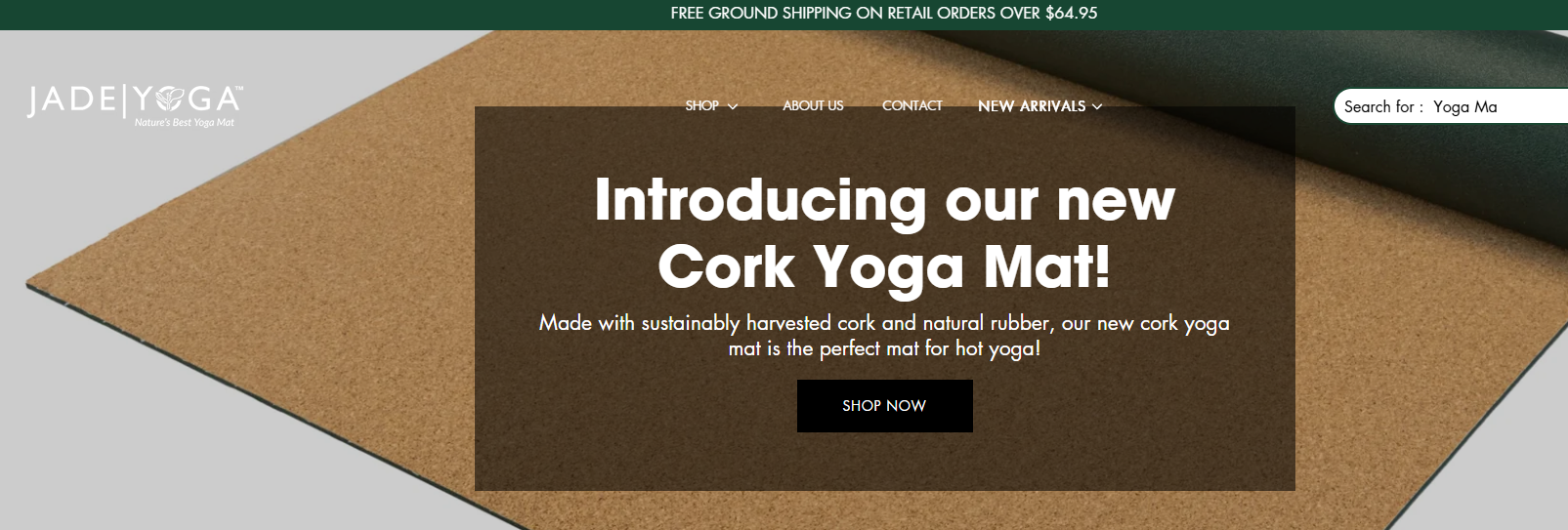Screen dimensions: 1568x530
Task: Click the 'Nature's Best Yoga Mat' tagline
Action: 185,122
